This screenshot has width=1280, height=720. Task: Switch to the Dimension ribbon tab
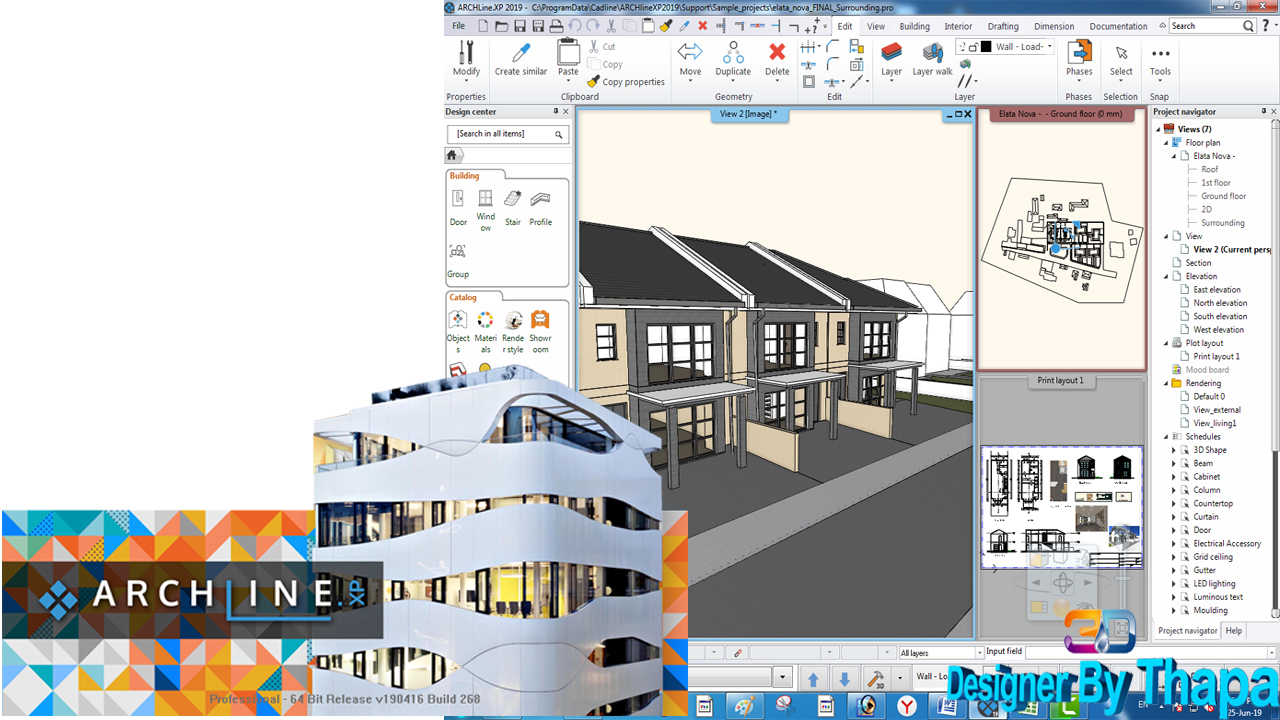1054,26
